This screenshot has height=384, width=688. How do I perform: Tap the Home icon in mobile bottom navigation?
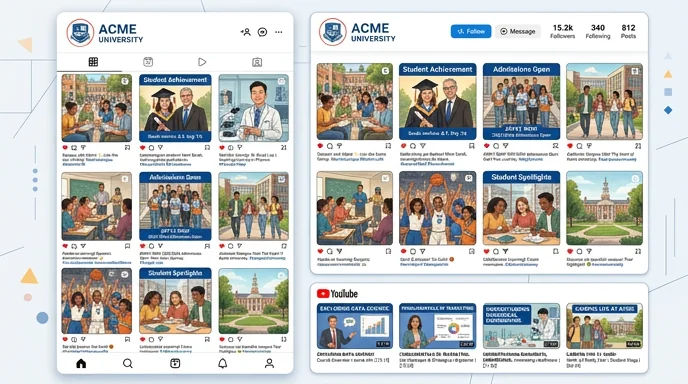pos(81,363)
